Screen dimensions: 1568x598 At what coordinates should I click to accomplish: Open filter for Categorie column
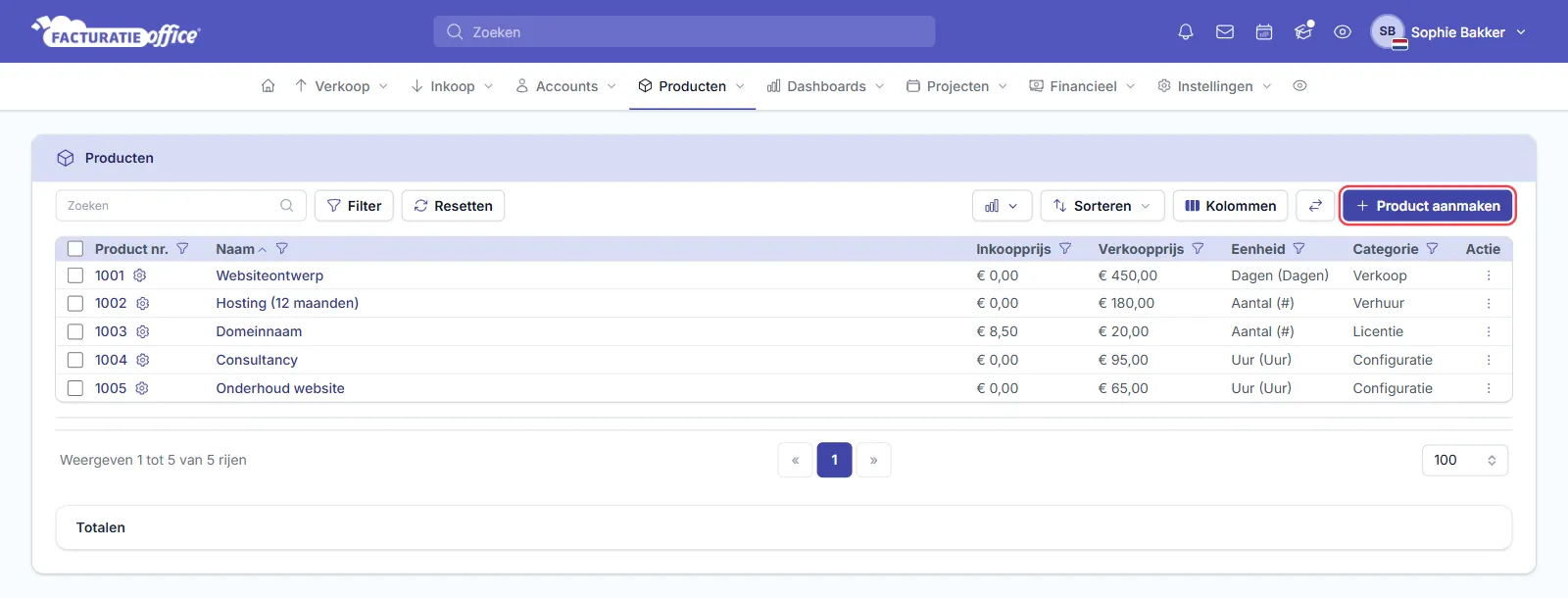click(1432, 249)
